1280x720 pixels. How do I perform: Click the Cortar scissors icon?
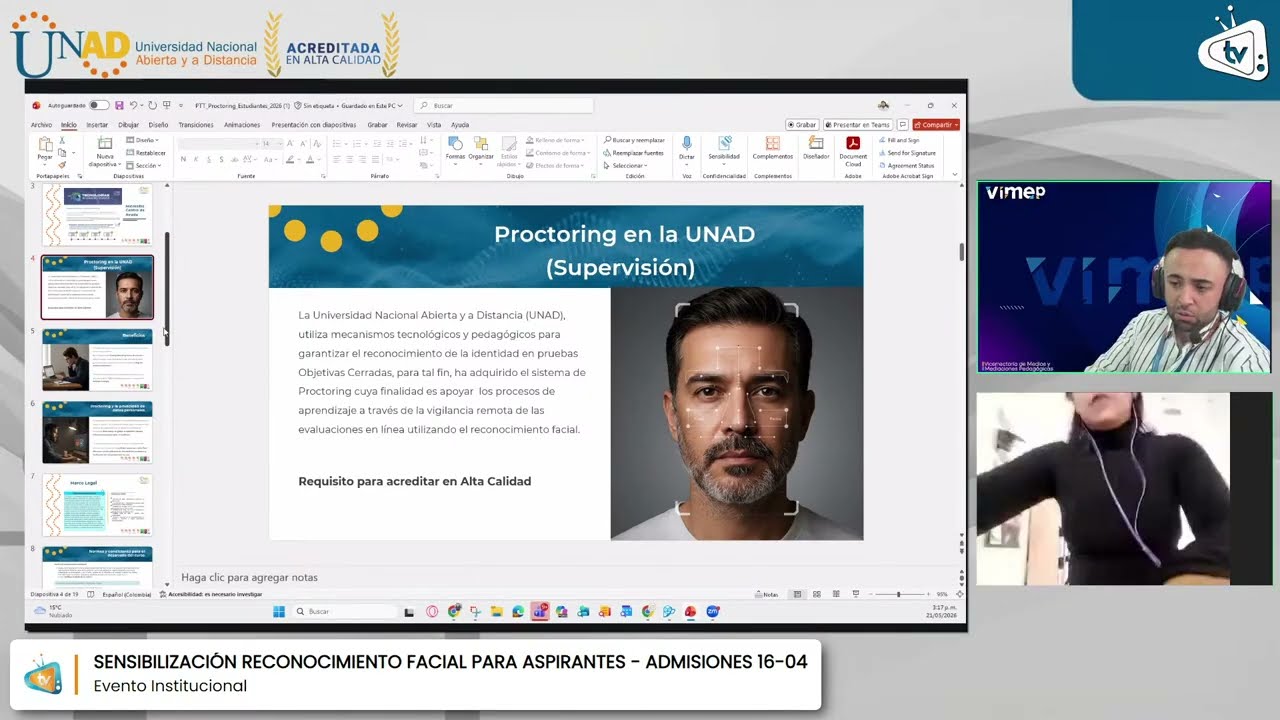[x=62, y=141]
